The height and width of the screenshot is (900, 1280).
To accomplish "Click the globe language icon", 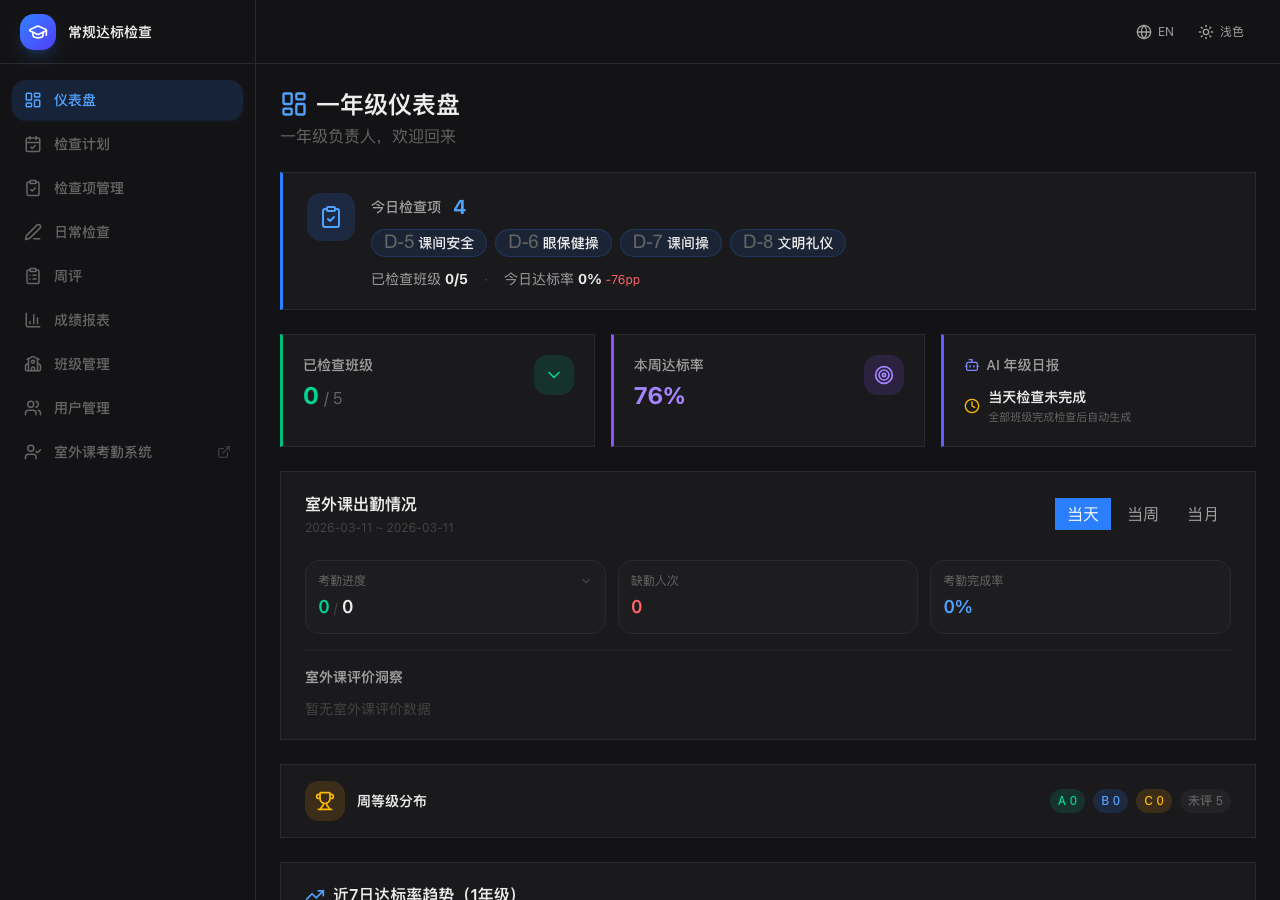I will coord(1144,32).
